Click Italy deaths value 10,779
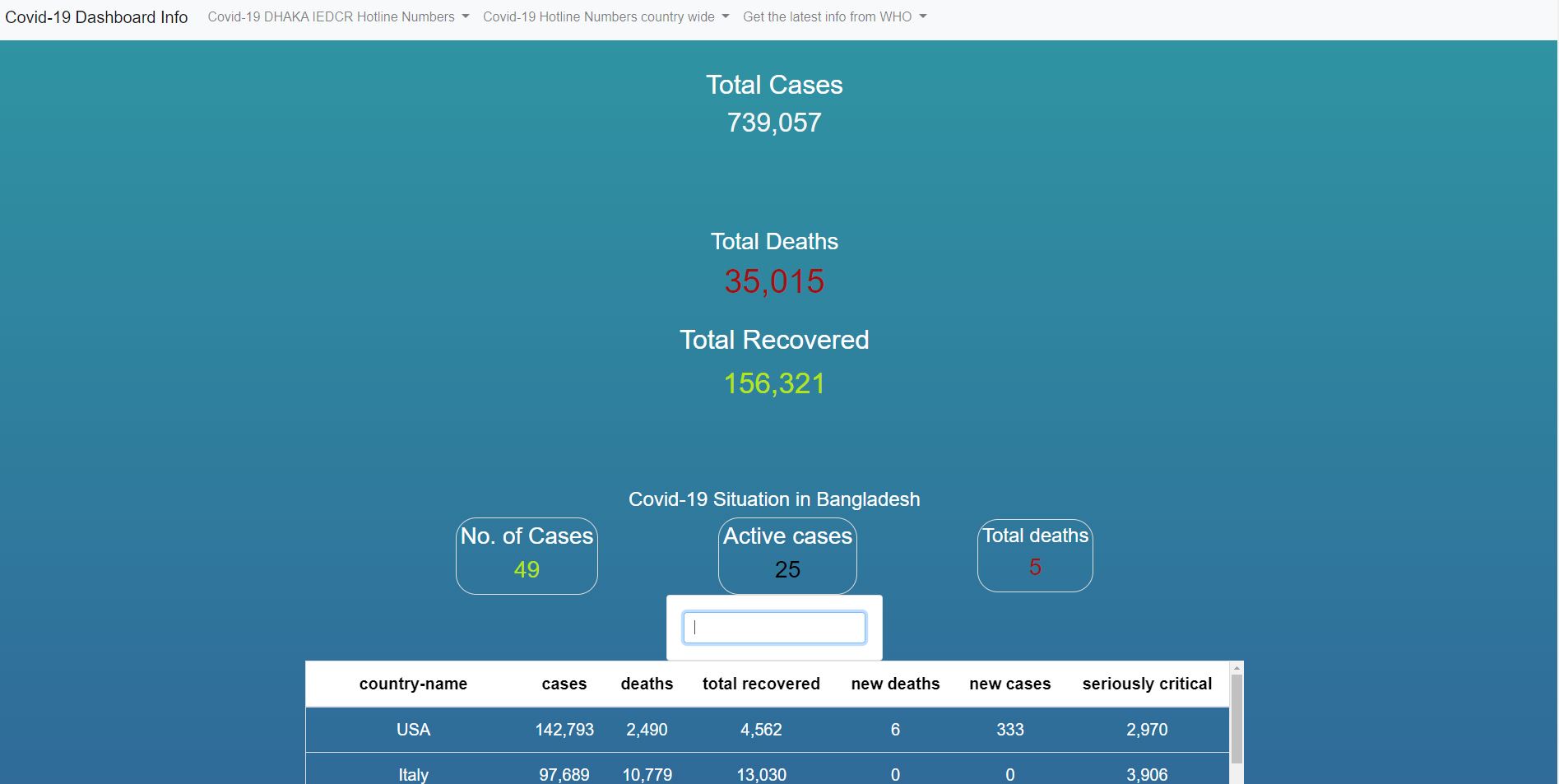1559x784 pixels. tap(647, 775)
